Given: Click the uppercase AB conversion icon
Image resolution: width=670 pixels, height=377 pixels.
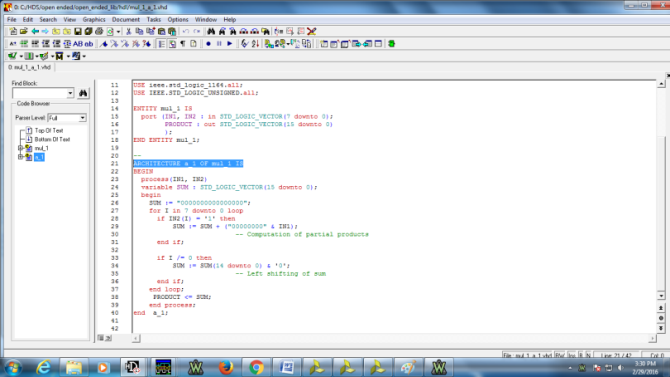Looking at the screenshot, I should tap(78, 44).
